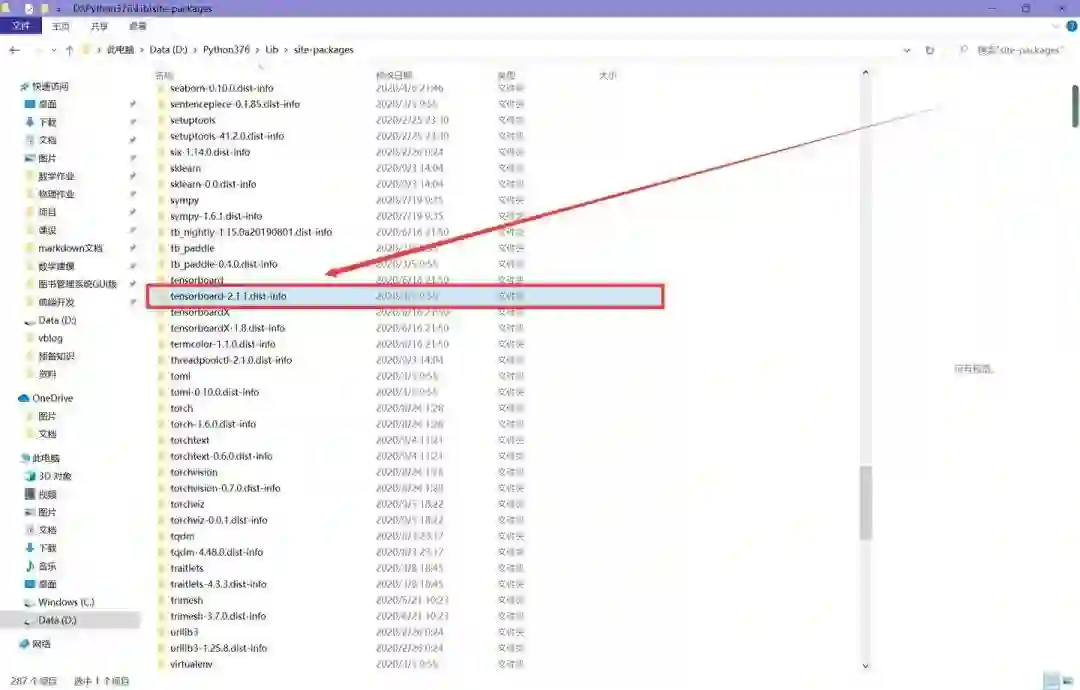Select trimesh-3.7.0.dist-info folder
Image resolution: width=1080 pixels, height=690 pixels.
218,616
